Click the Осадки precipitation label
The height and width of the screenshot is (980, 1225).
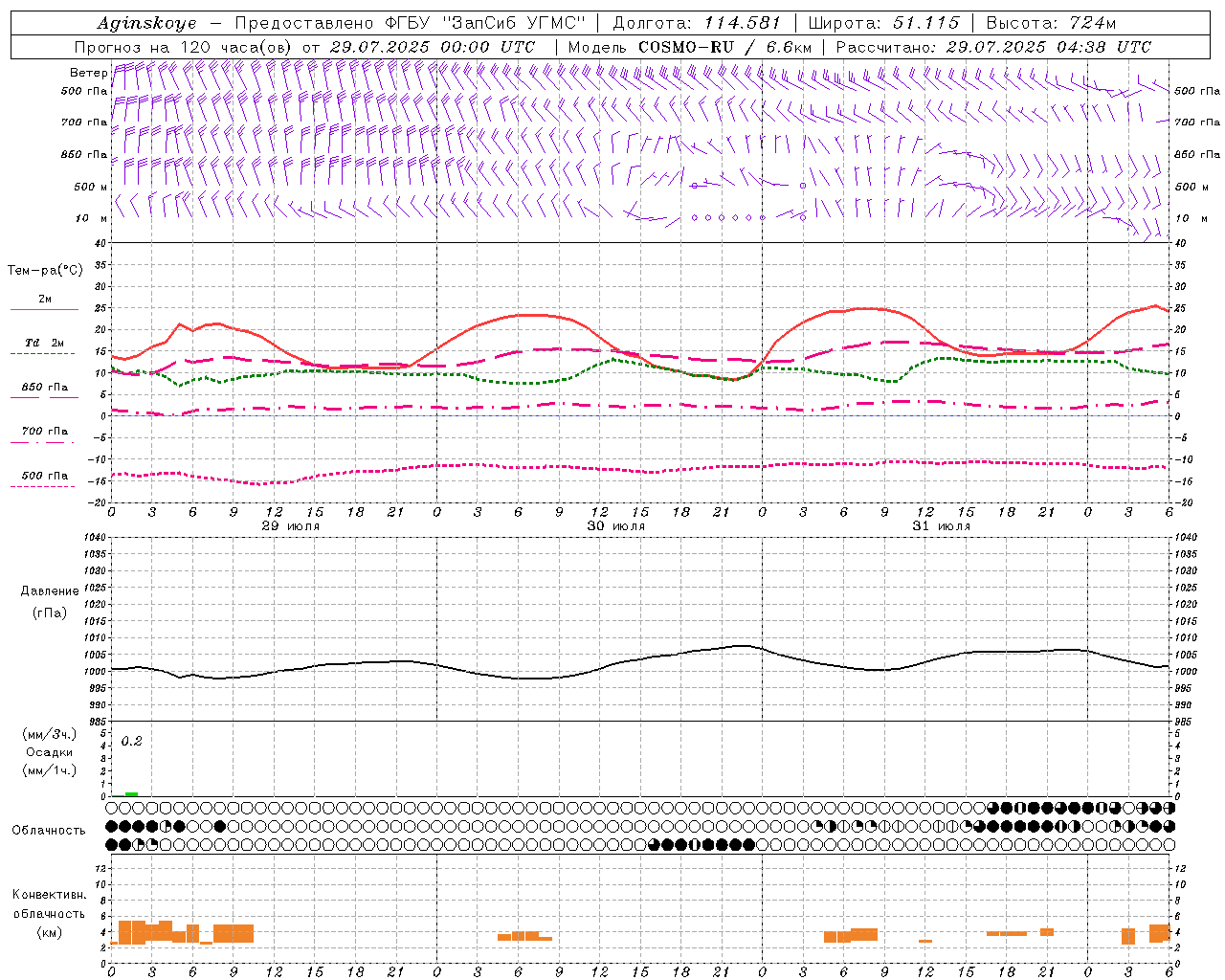point(50,752)
